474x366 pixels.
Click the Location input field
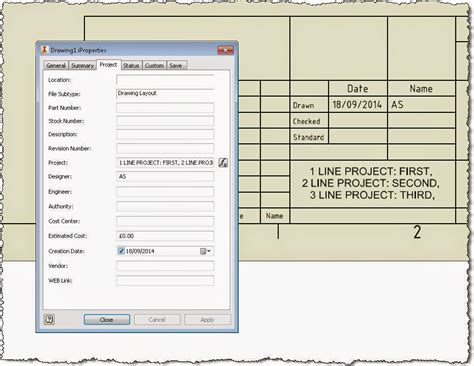point(165,80)
